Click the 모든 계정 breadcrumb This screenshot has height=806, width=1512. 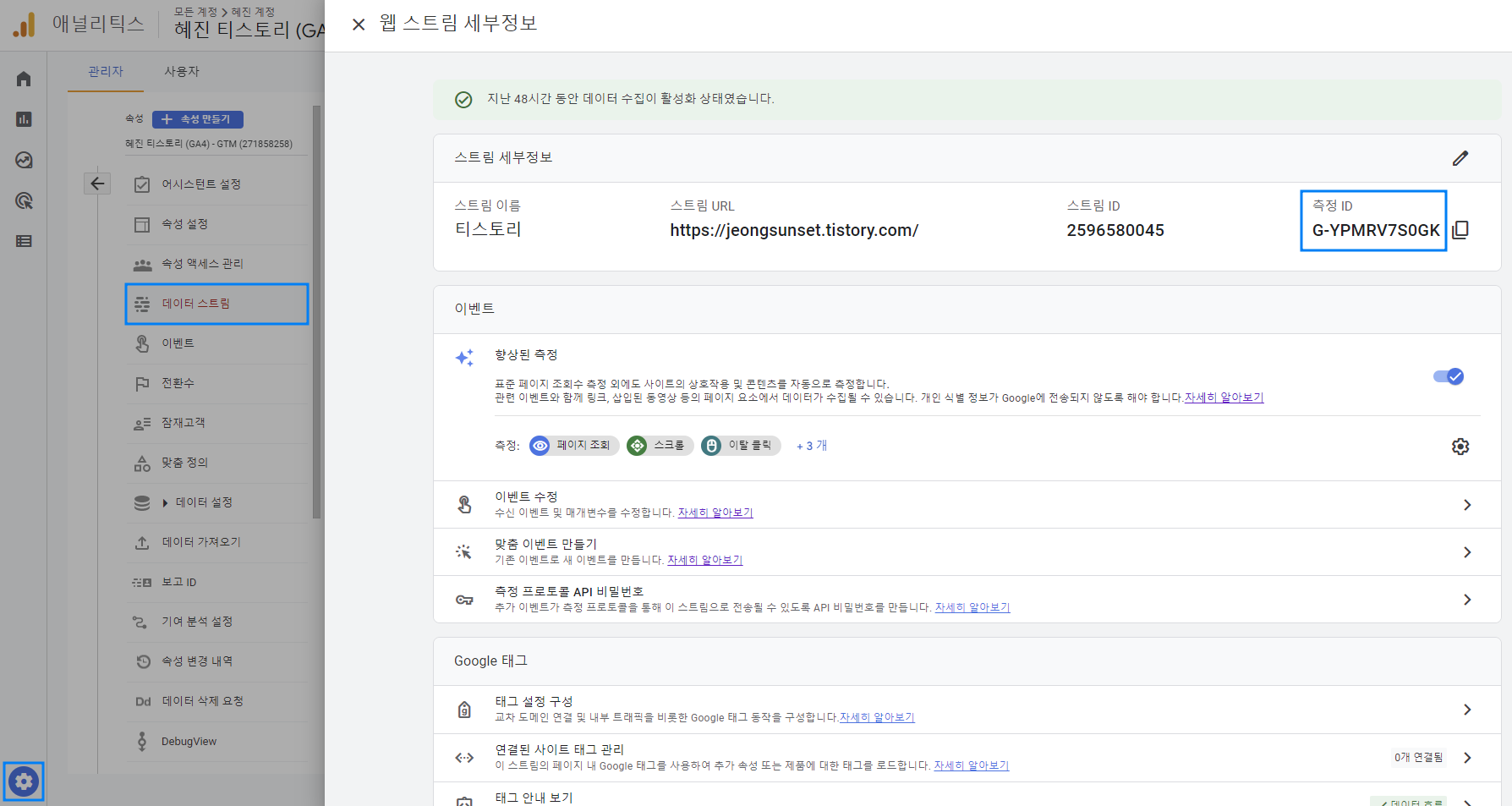195,12
